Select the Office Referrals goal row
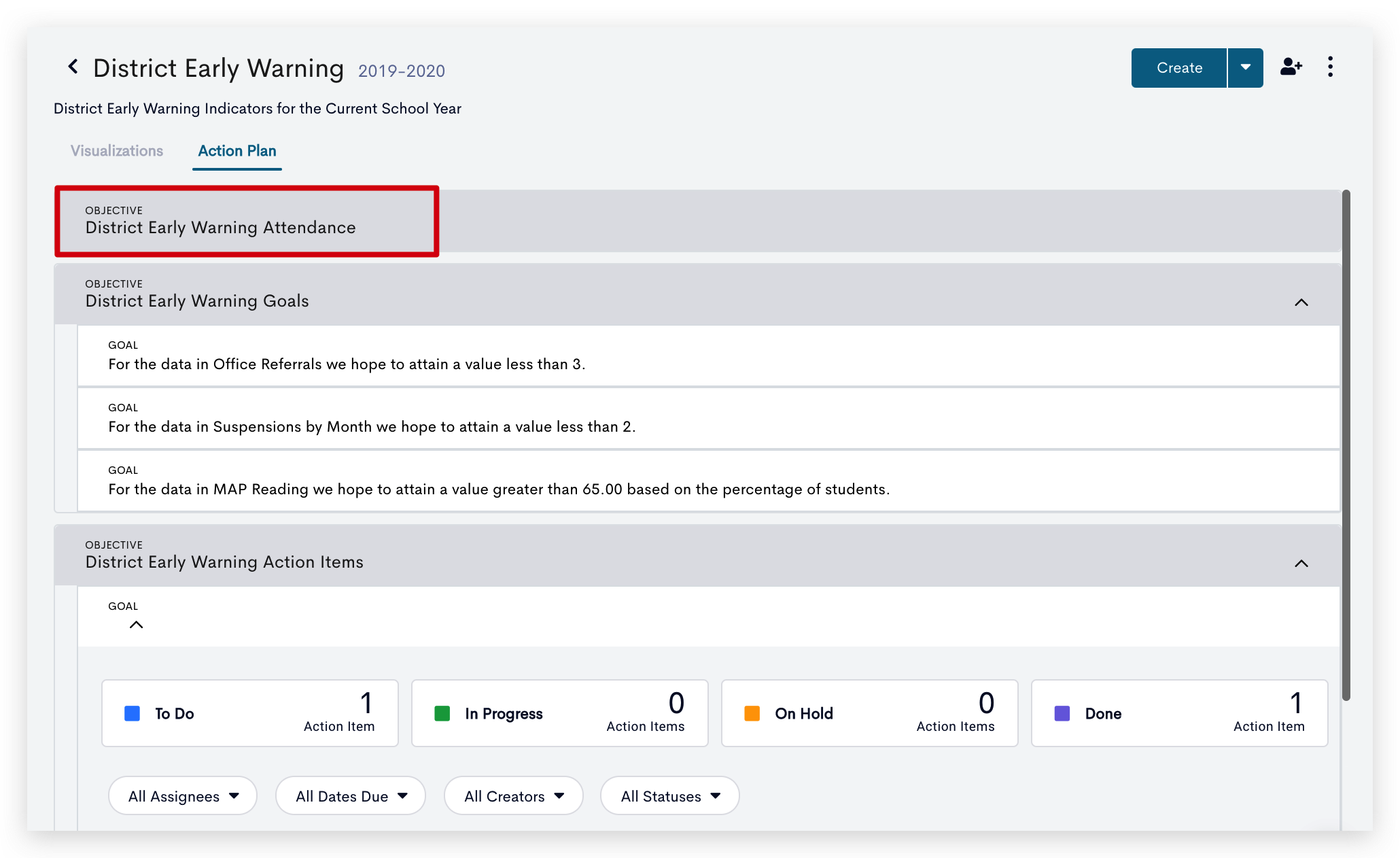 click(x=708, y=356)
